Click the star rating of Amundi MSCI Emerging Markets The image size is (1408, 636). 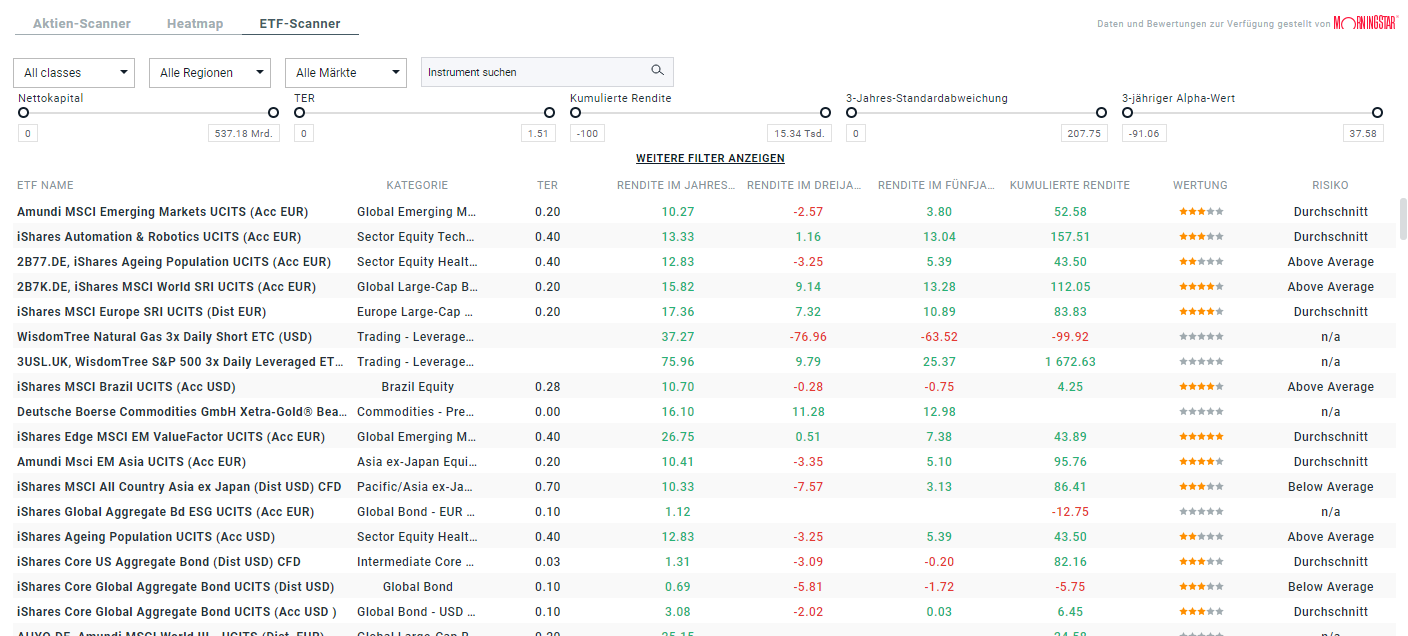tap(1200, 211)
